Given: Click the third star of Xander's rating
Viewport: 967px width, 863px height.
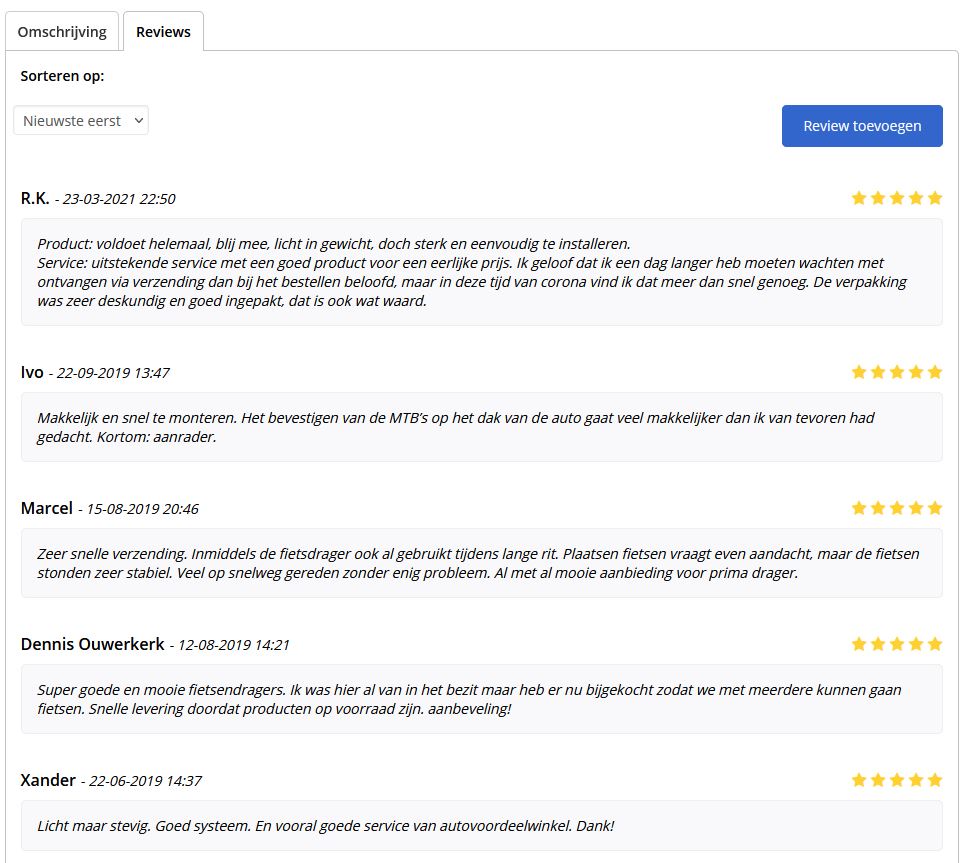Looking at the screenshot, I should (897, 780).
